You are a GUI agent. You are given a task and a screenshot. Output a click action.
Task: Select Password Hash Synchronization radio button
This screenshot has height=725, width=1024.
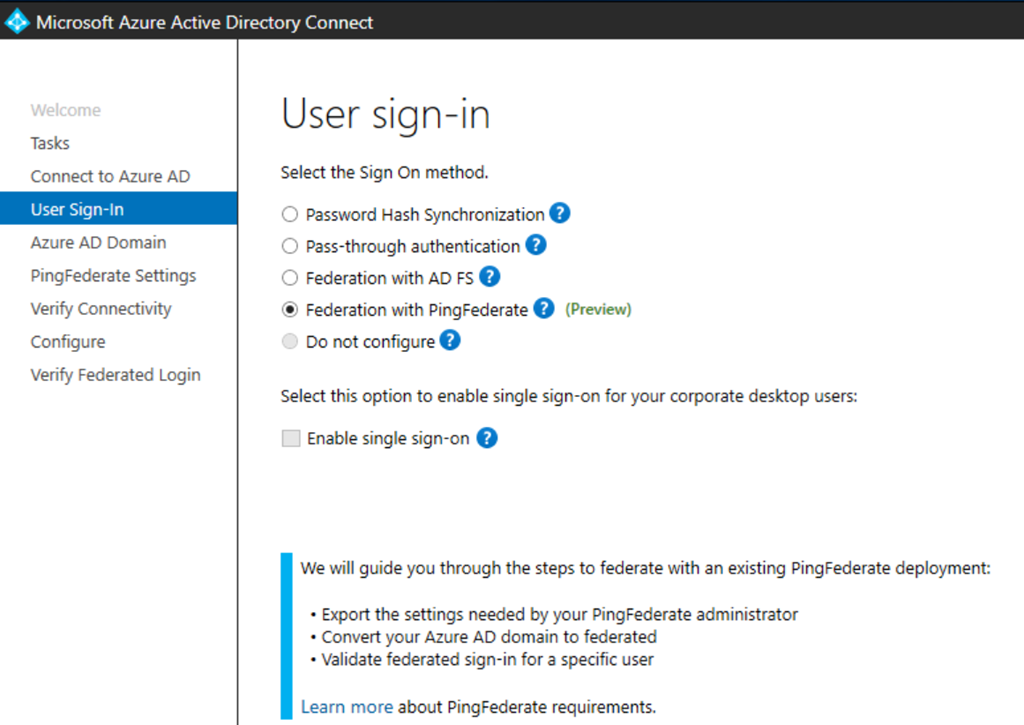[x=290, y=214]
